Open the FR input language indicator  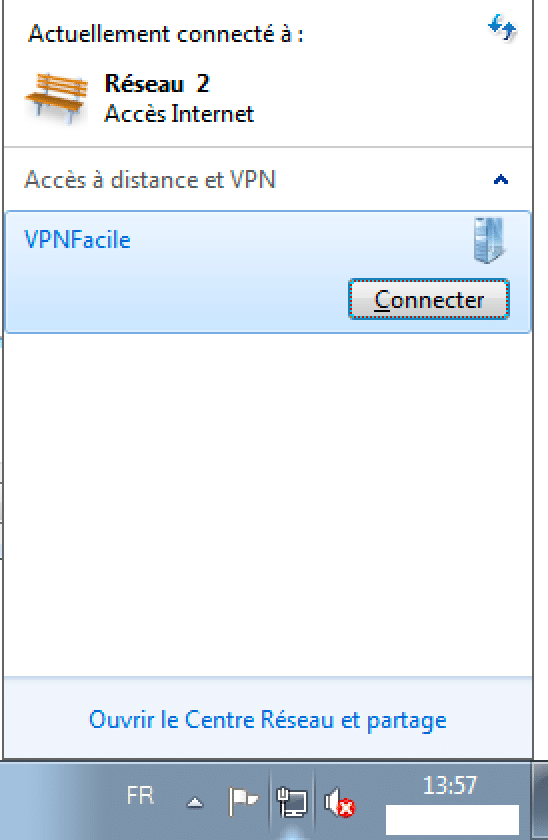point(140,796)
